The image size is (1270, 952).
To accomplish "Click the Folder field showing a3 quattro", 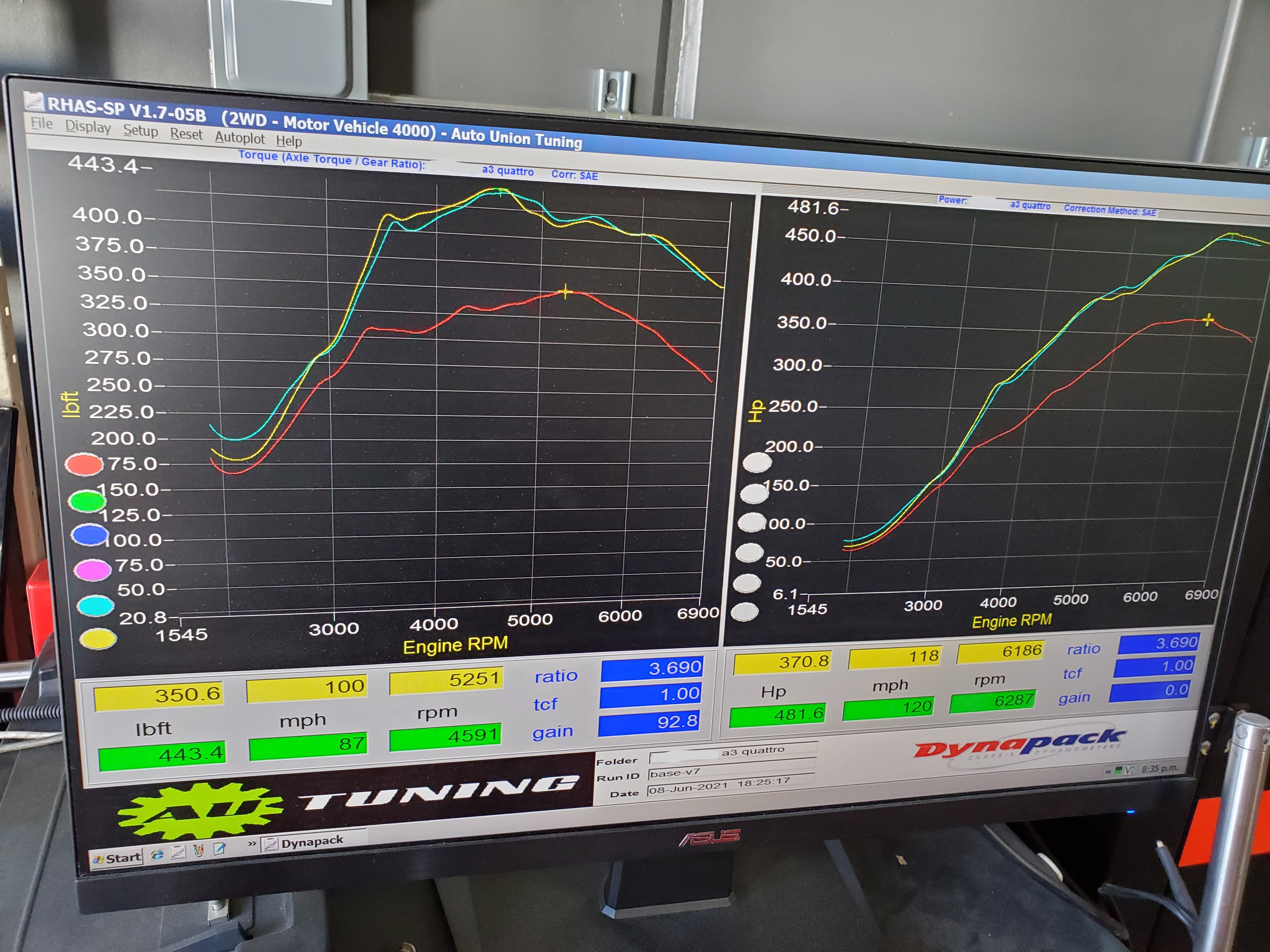I will coord(733,753).
